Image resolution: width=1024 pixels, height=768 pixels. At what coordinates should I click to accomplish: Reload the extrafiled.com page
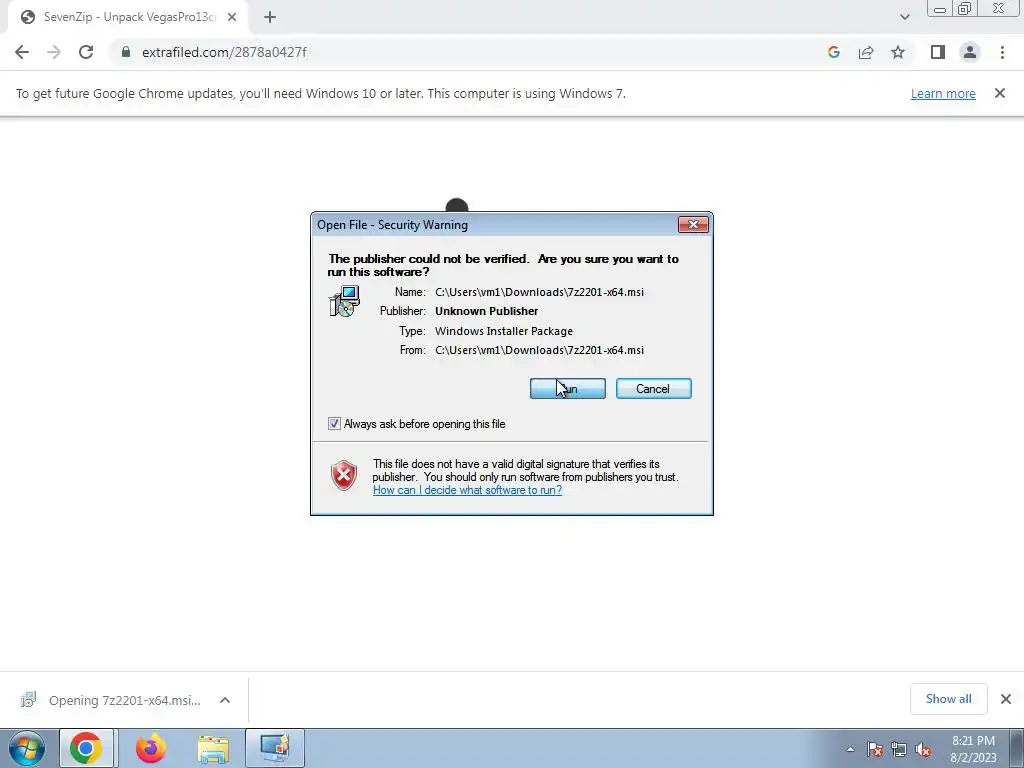(86, 52)
